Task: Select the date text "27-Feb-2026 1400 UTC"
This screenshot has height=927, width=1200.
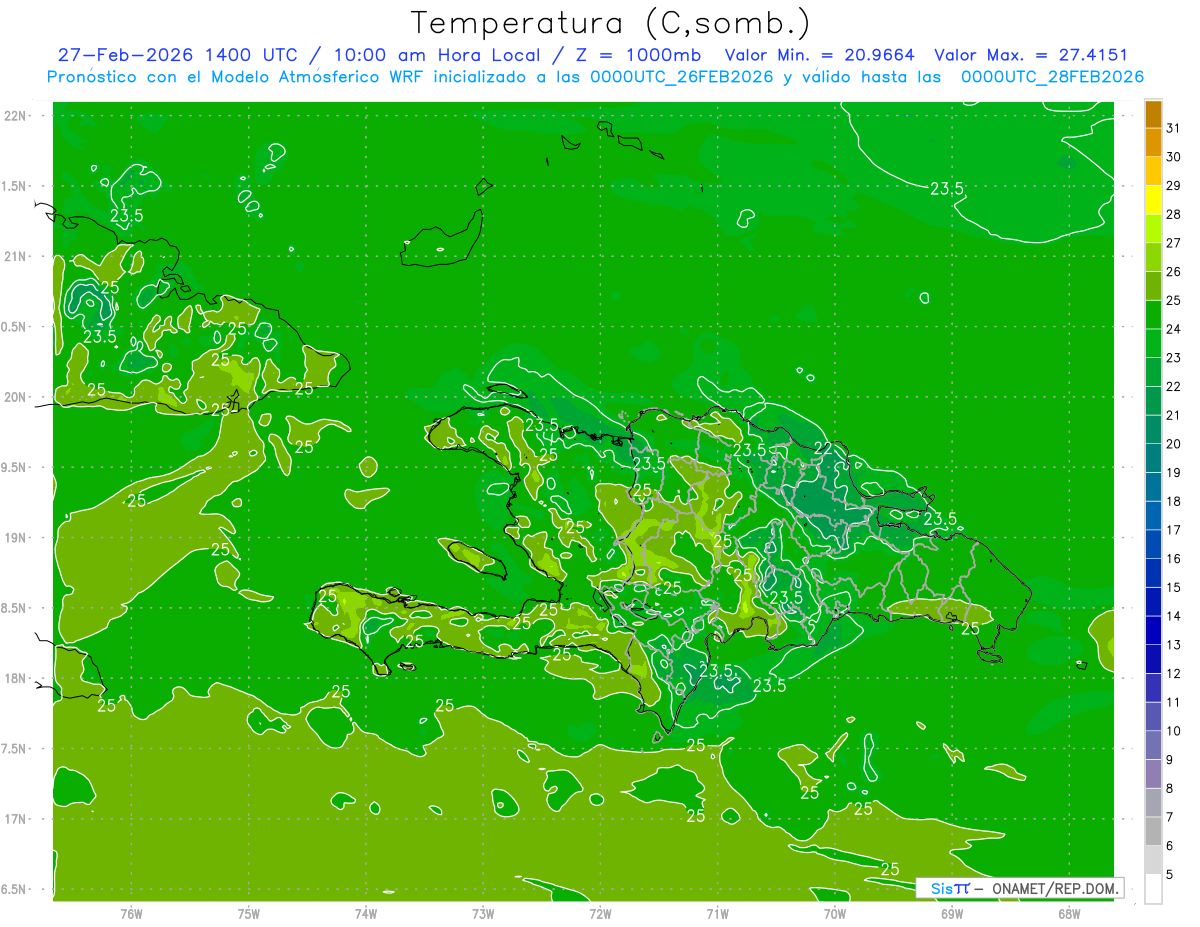Action: (x=179, y=55)
